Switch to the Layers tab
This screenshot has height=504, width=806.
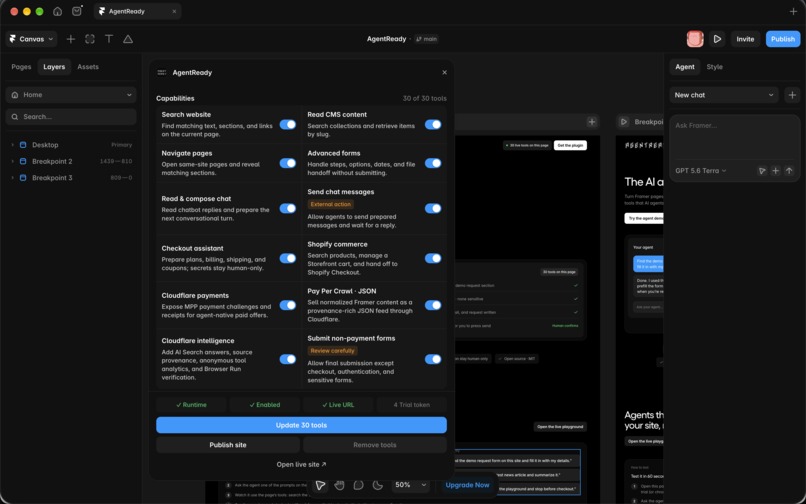tap(54, 67)
